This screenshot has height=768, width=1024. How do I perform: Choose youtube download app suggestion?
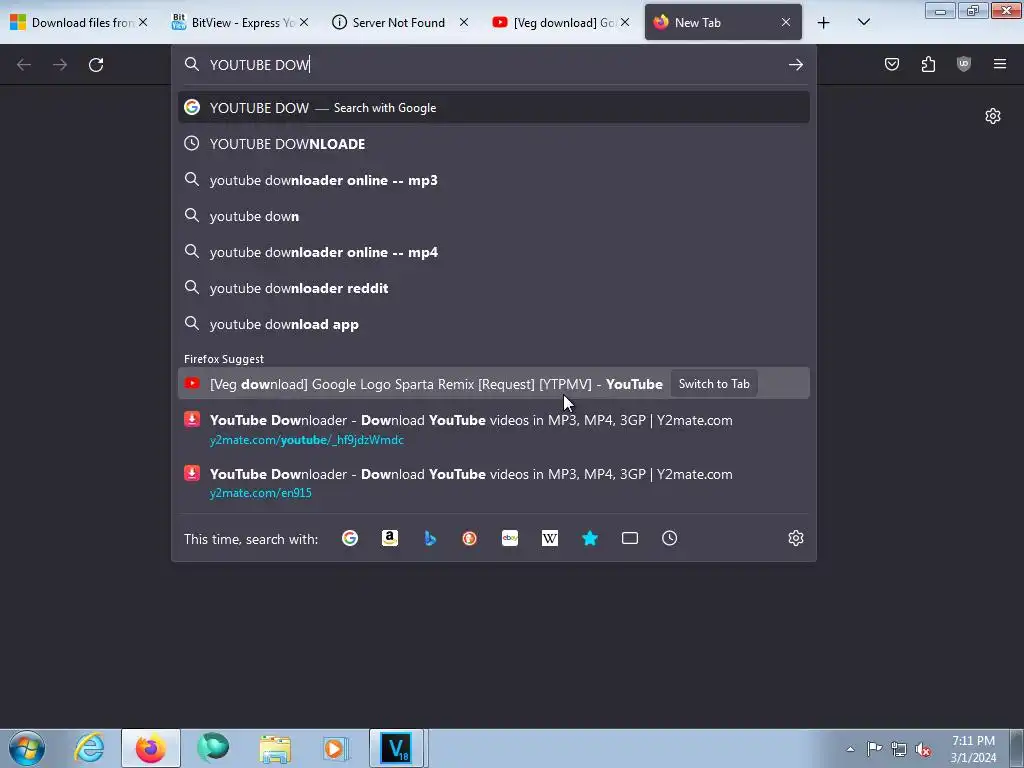494,324
